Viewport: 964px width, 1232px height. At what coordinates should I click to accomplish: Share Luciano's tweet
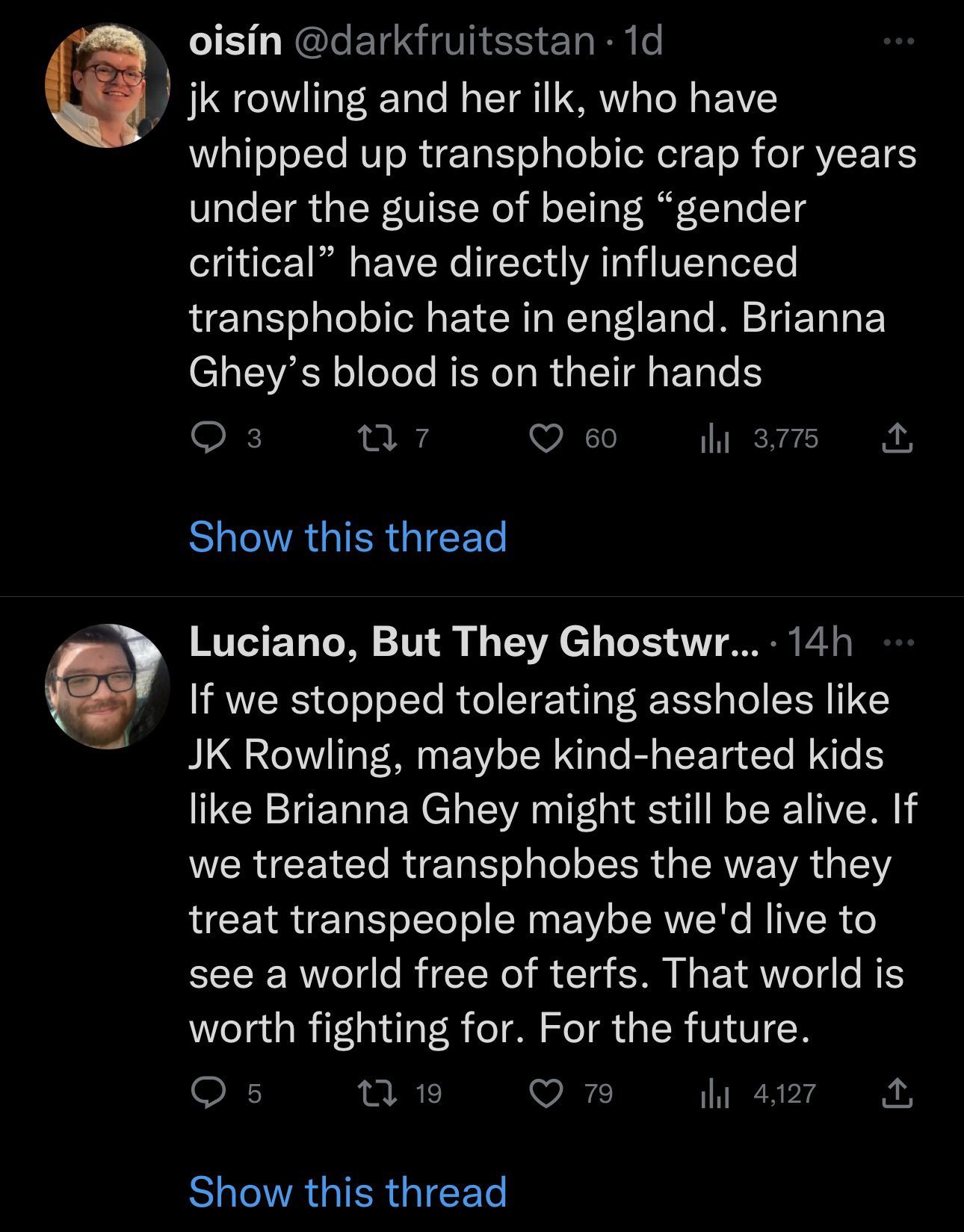pos(897,1094)
